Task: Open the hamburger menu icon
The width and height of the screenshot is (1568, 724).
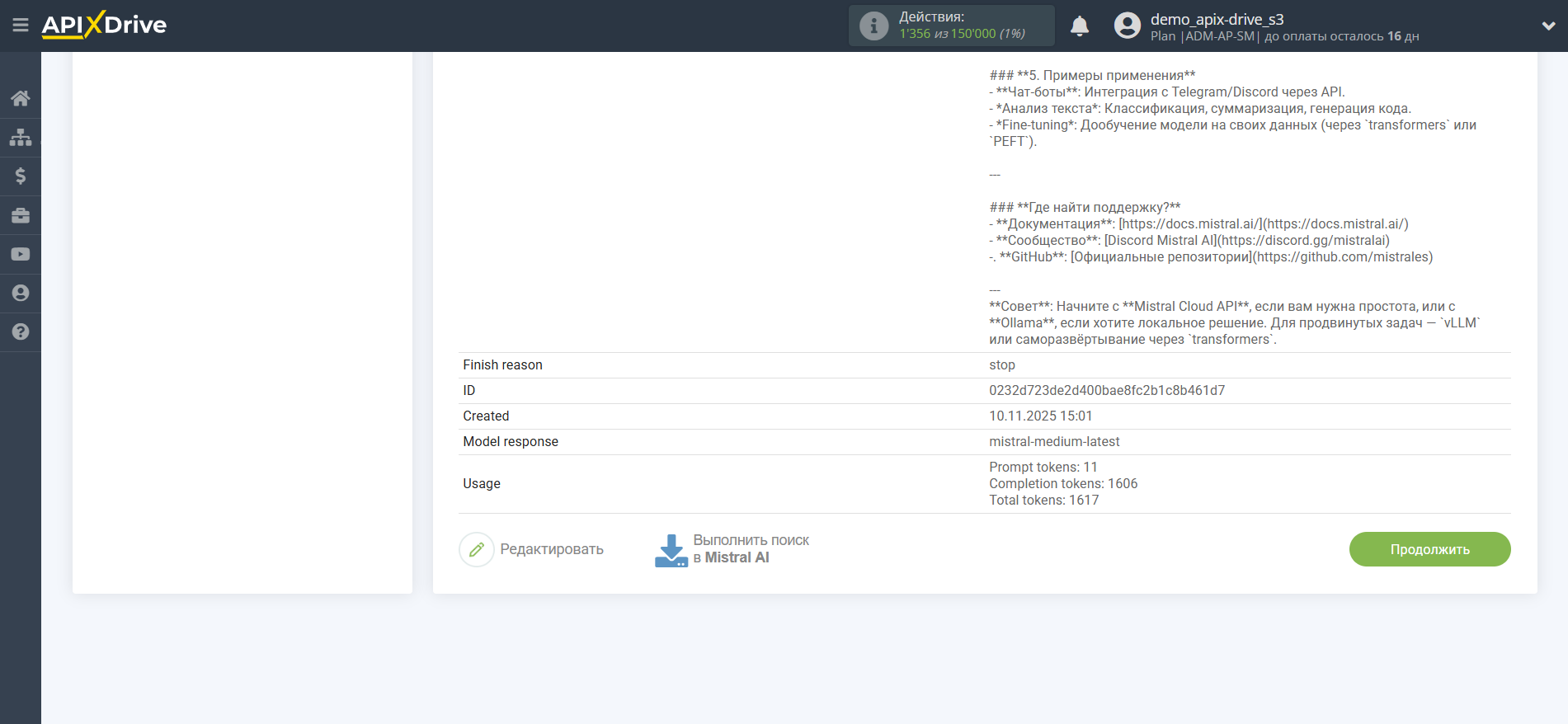Action: click(x=21, y=26)
